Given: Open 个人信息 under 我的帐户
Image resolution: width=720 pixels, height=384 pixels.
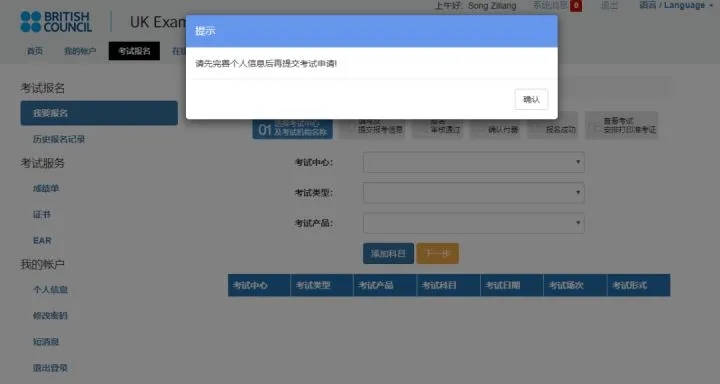Looking at the screenshot, I should tap(50, 289).
